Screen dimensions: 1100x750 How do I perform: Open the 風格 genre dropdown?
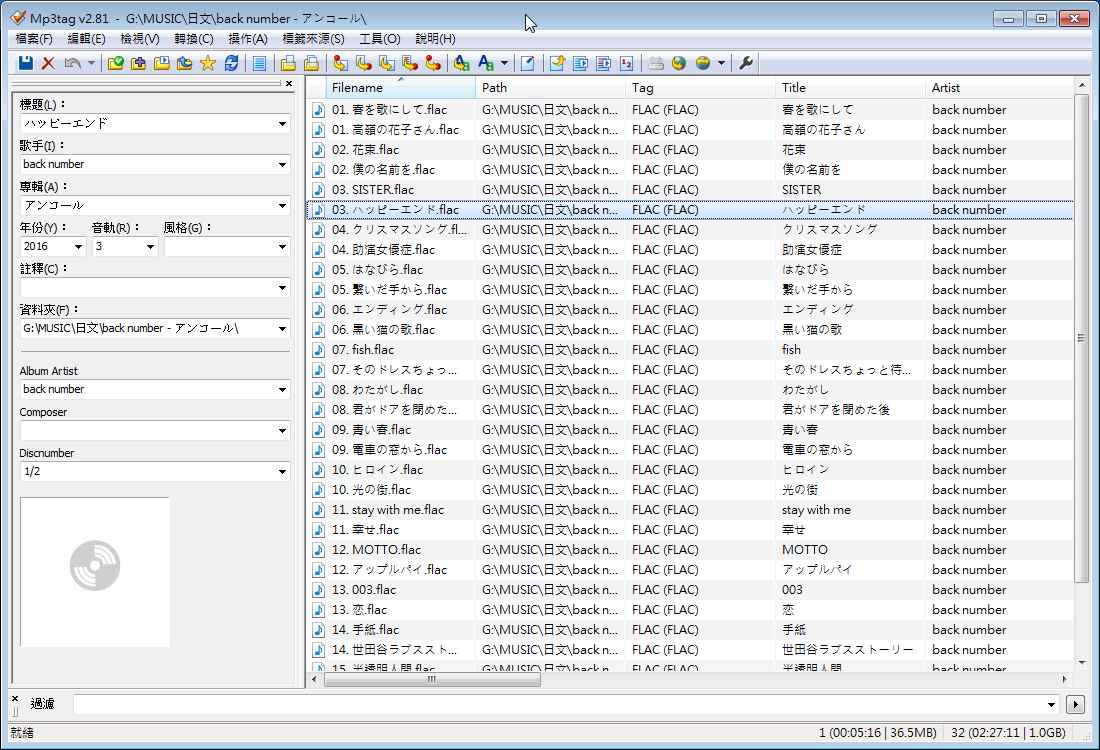(282, 246)
